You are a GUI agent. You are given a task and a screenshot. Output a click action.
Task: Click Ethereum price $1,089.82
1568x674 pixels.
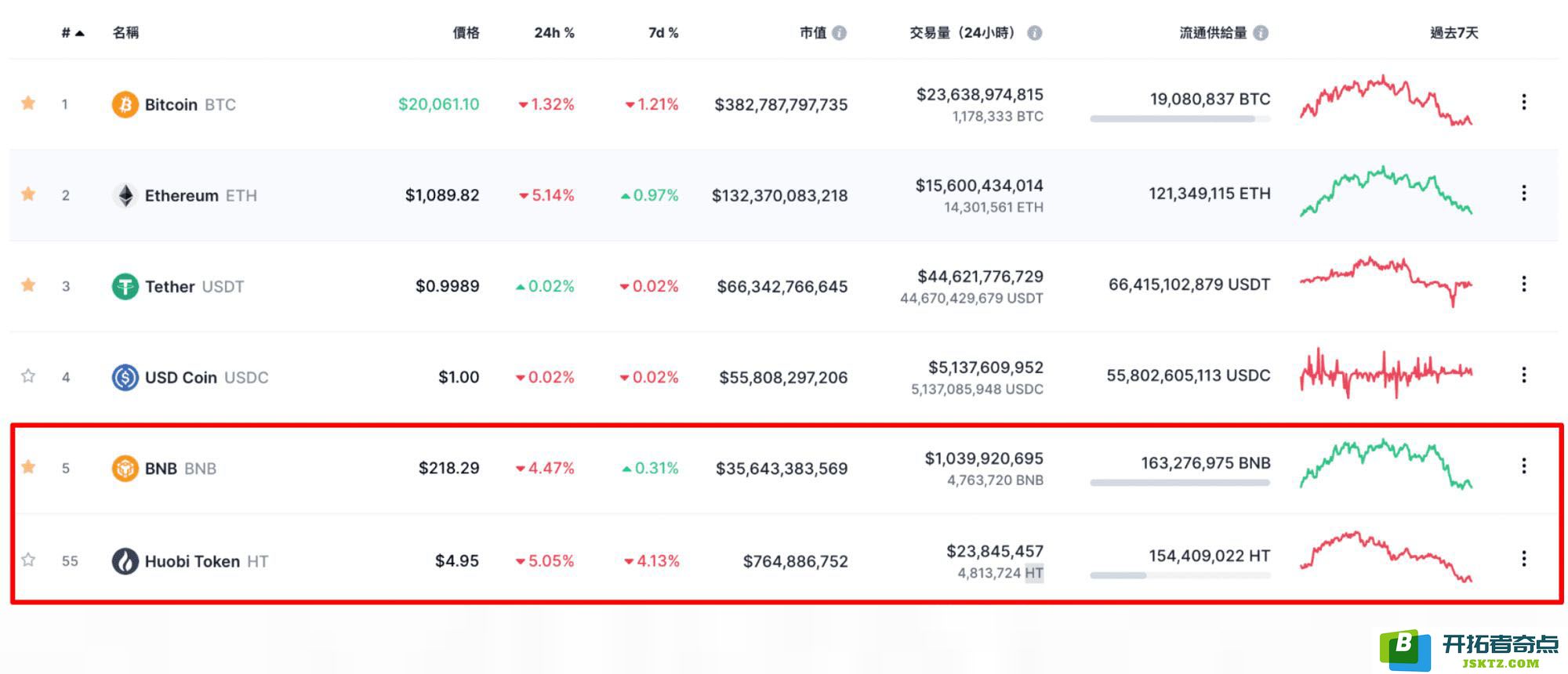click(x=442, y=195)
